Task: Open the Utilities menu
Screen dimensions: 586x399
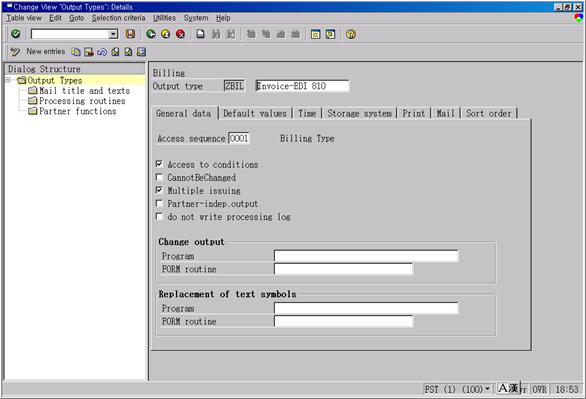Action: [x=164, y=18]
